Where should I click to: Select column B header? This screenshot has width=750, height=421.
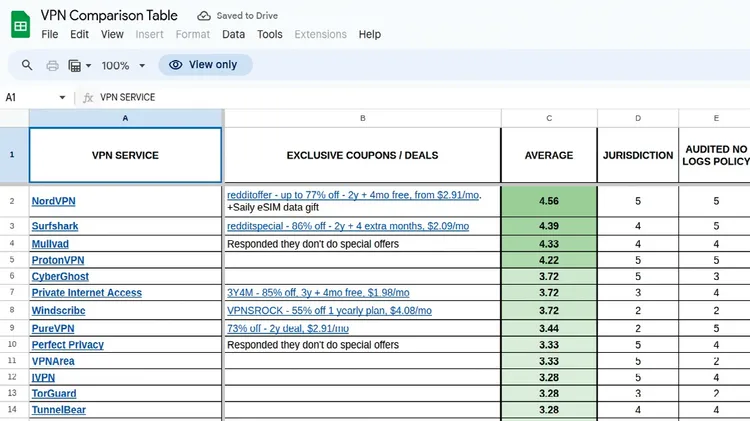tap(363, 118)
